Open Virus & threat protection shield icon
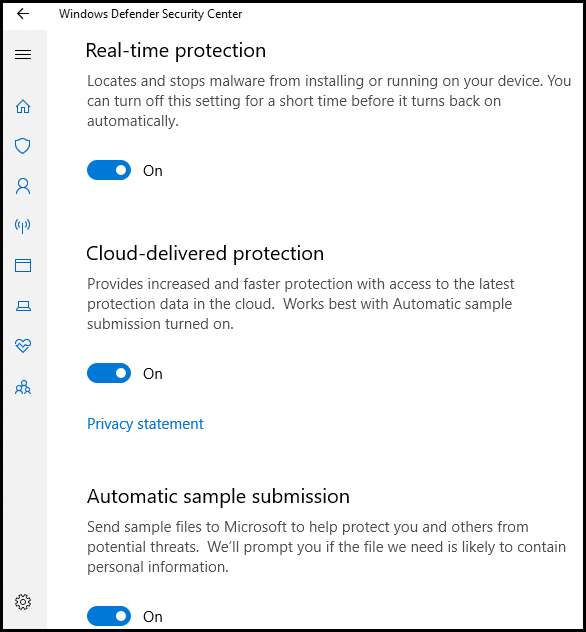 pos(23,146)
